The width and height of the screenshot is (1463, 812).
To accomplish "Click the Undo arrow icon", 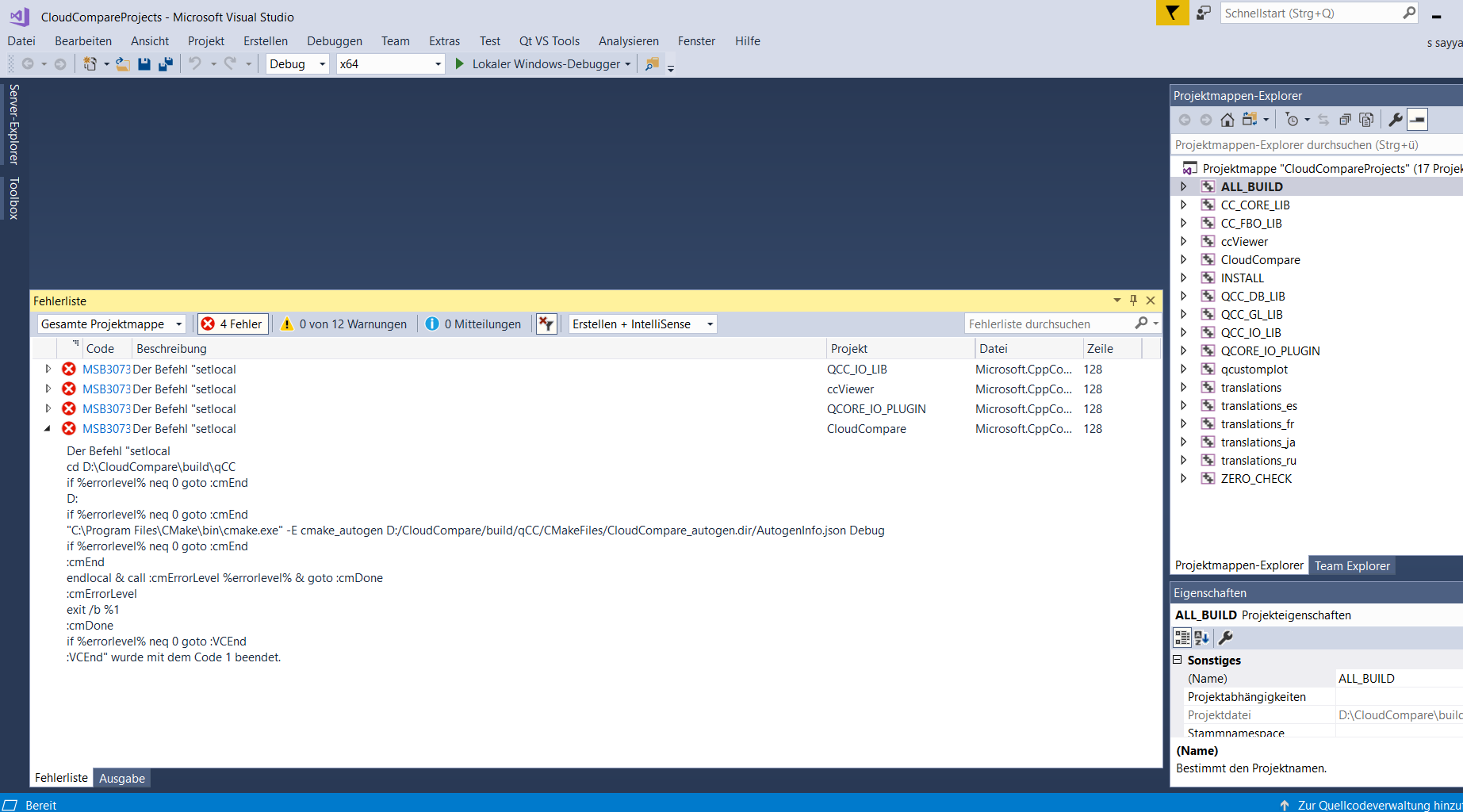I will (x=195, y=63).
